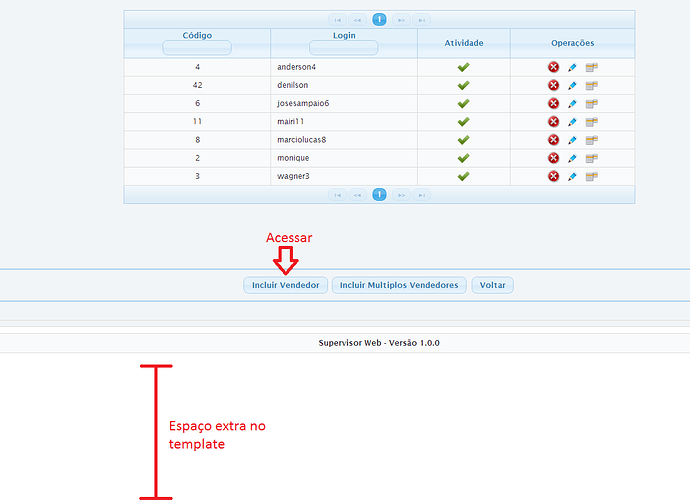Toggle activity checkmark for monique
690x500 pixels.
click(463, 158)
